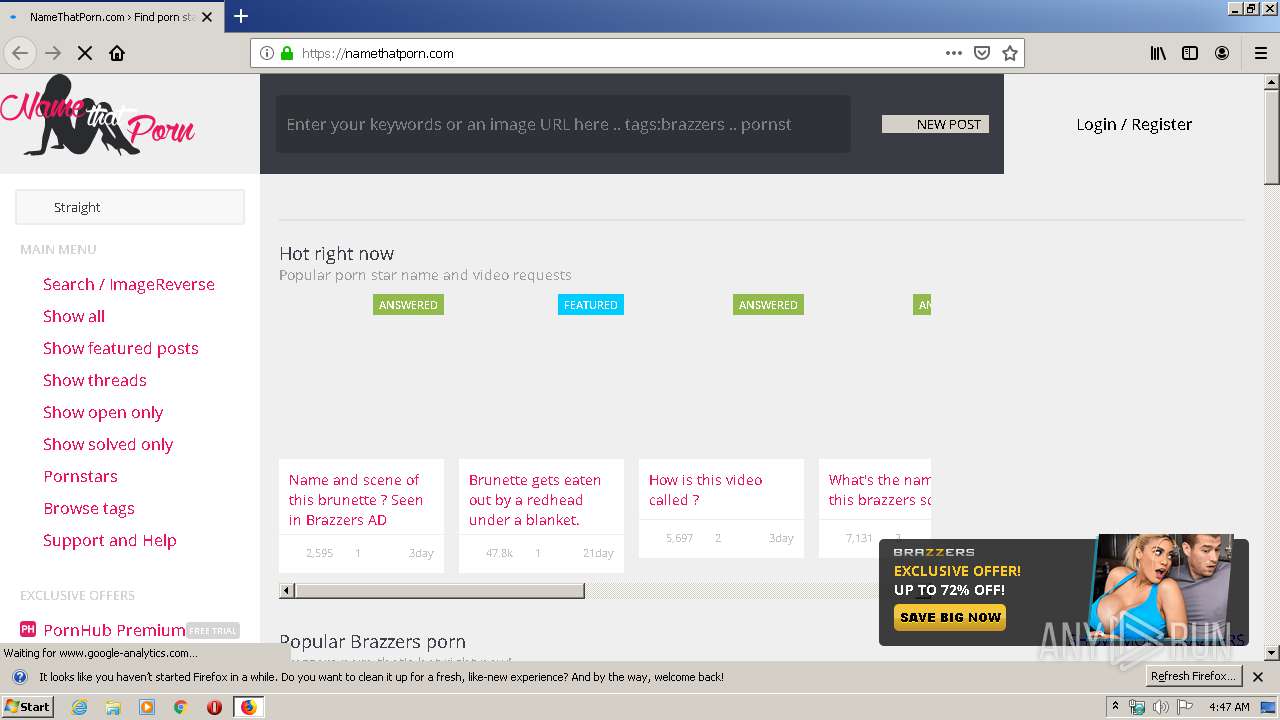
Task: Focus the keyword or image URL search field
Action: point(563,124)
